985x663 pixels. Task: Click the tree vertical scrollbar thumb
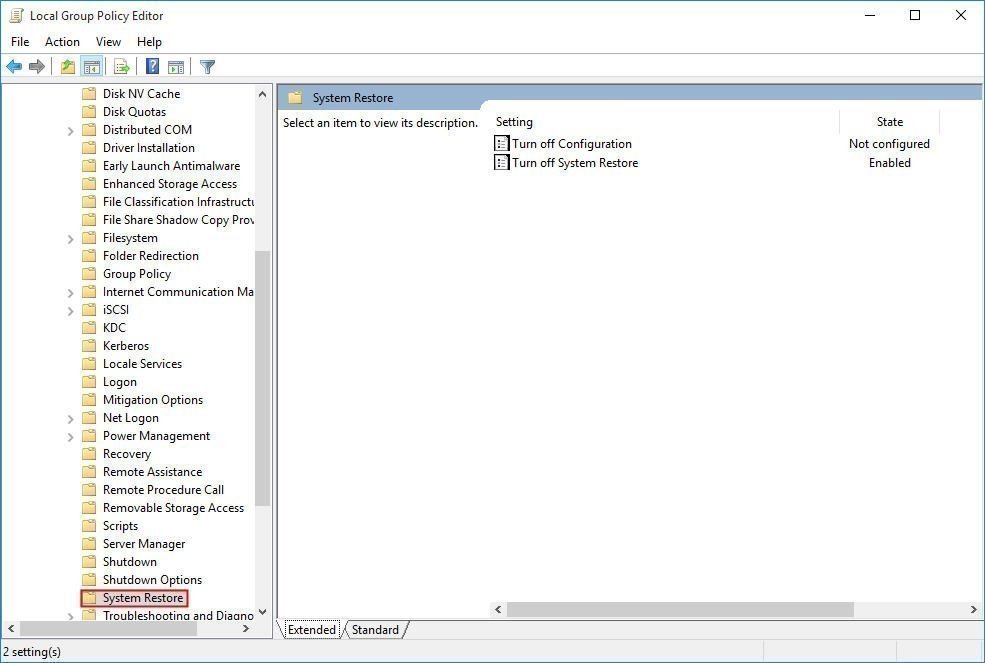tap(263, 378)
